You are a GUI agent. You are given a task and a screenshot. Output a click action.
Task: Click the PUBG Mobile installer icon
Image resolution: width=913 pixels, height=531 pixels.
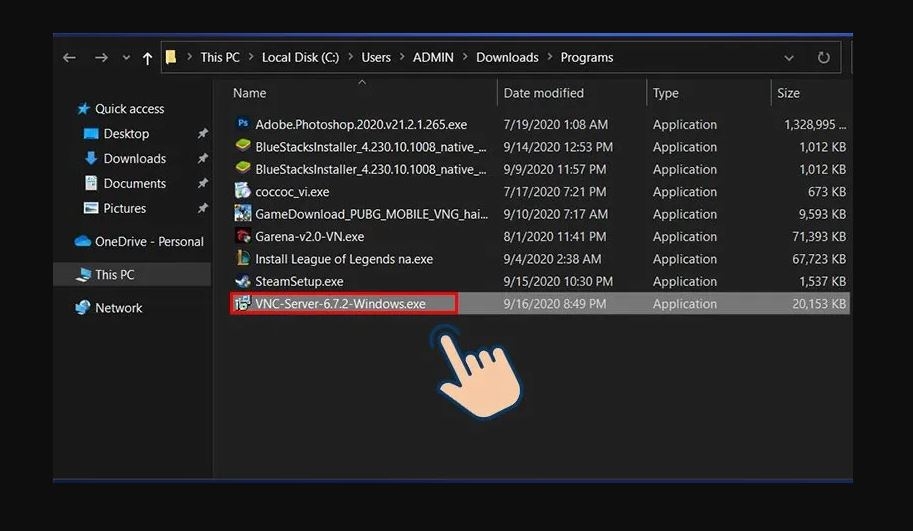tap(243, 213)
